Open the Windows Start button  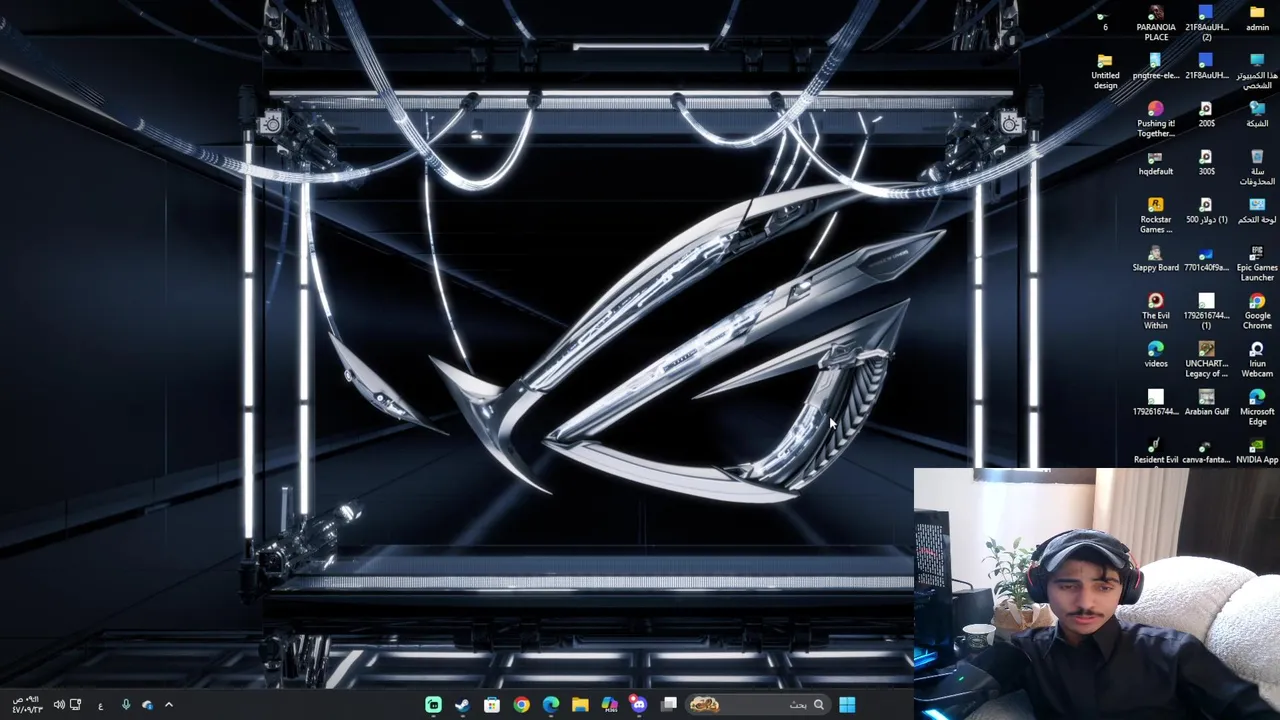(x=847, y=705)
